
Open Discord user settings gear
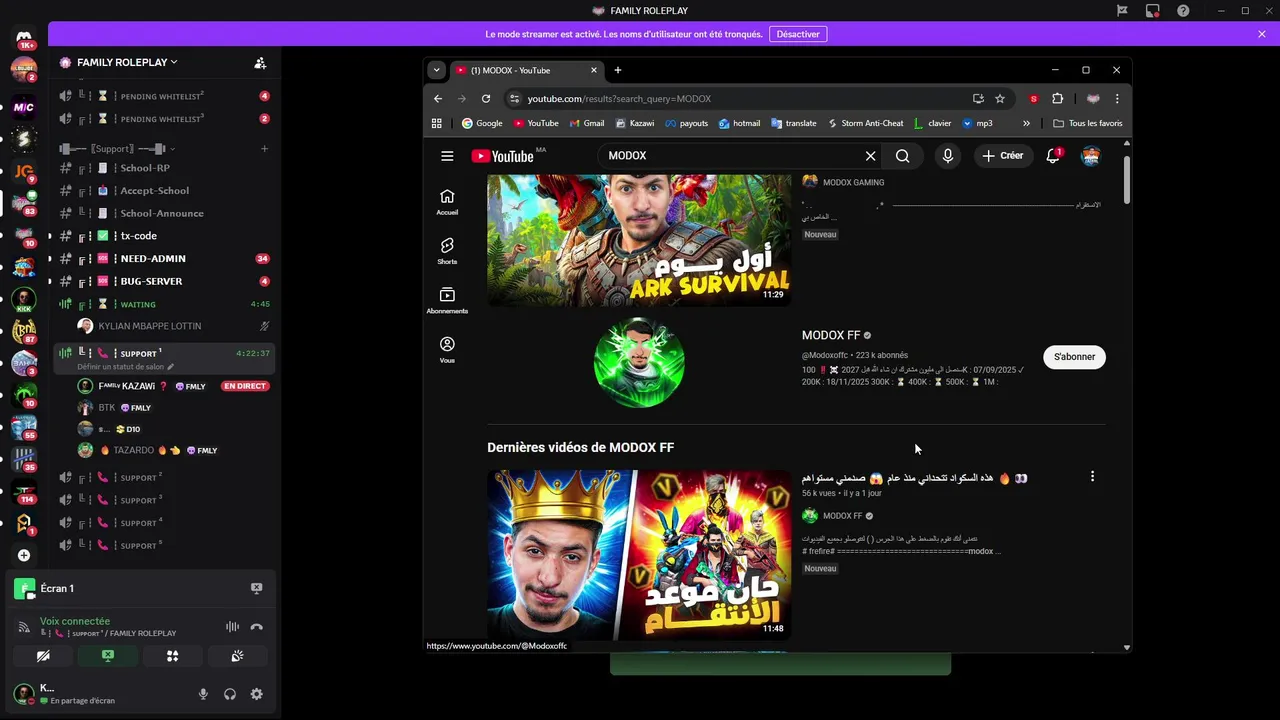tap(257, 694)
